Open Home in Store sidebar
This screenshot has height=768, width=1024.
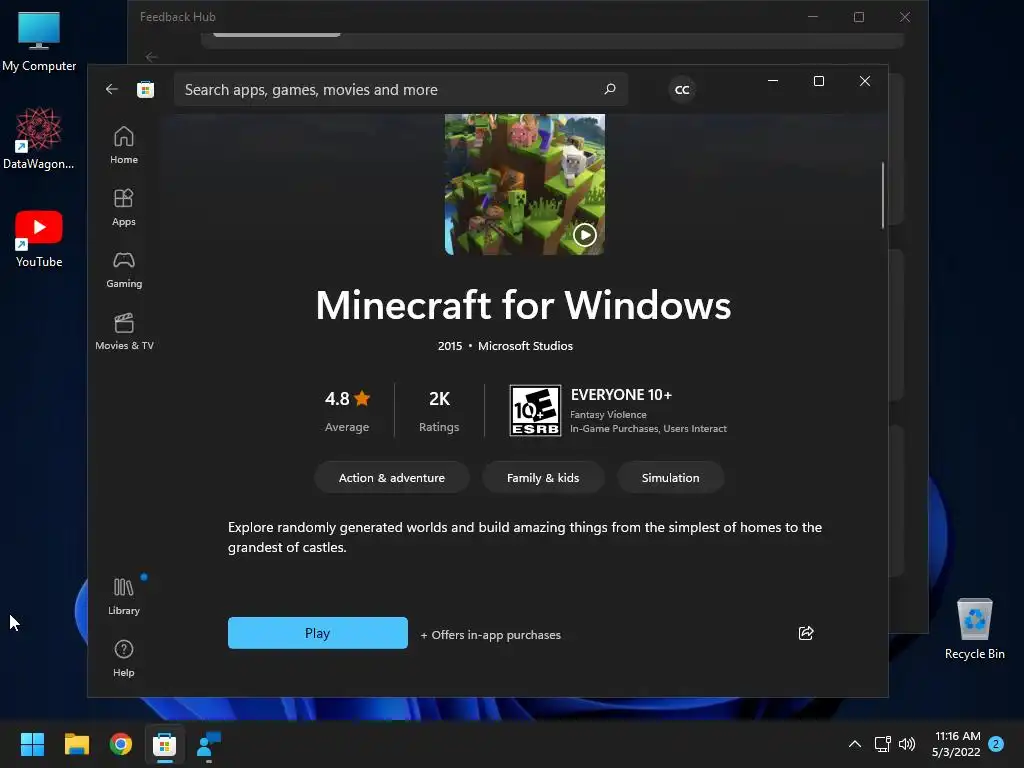tap(124, 145)
